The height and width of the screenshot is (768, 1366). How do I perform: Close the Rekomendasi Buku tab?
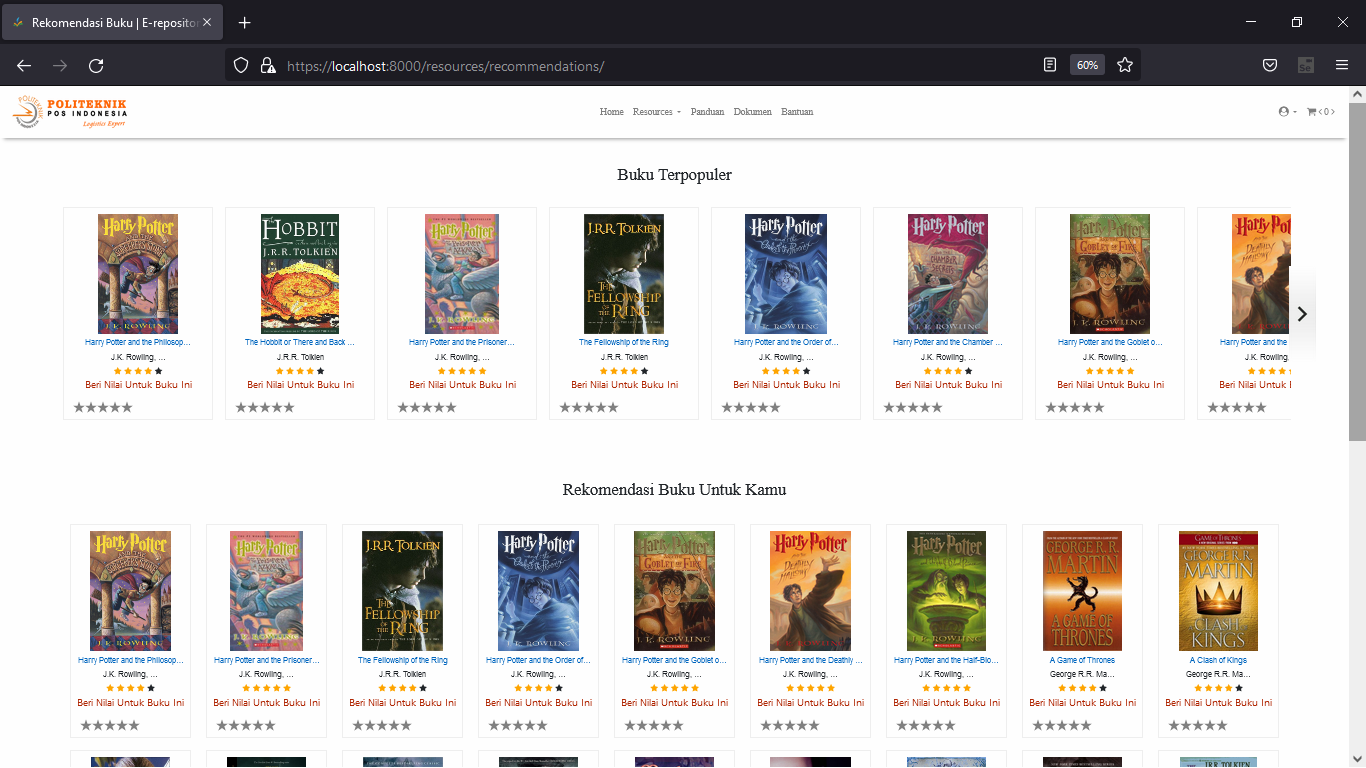click(x=207, y=22)
